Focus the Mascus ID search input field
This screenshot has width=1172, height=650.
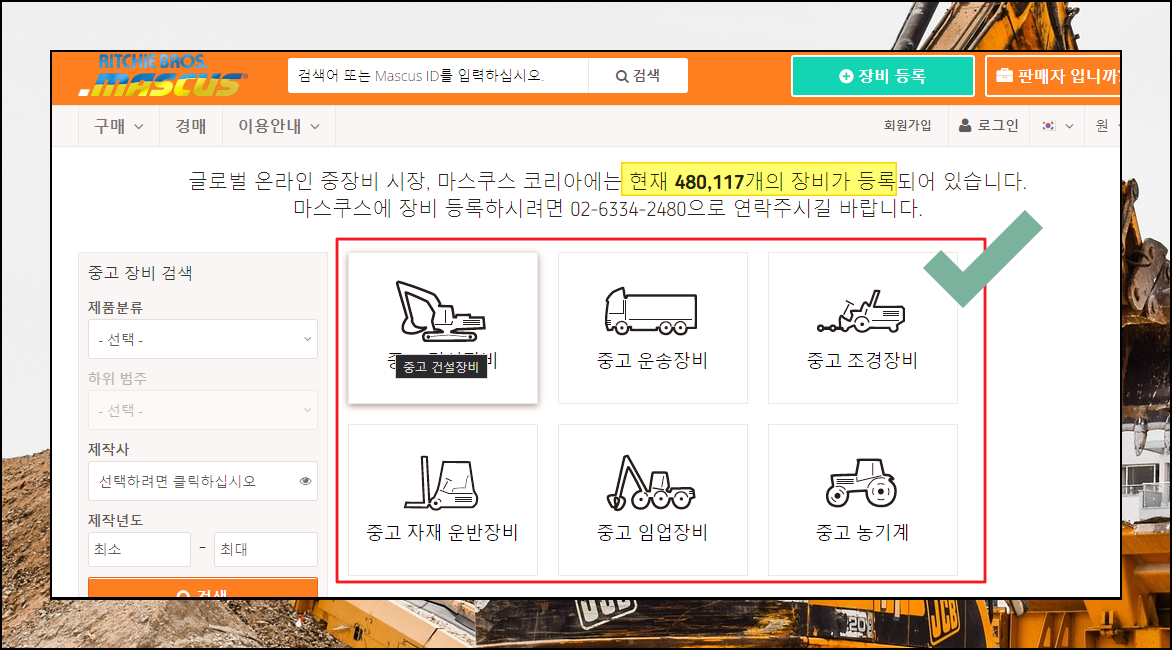point(438,75)
